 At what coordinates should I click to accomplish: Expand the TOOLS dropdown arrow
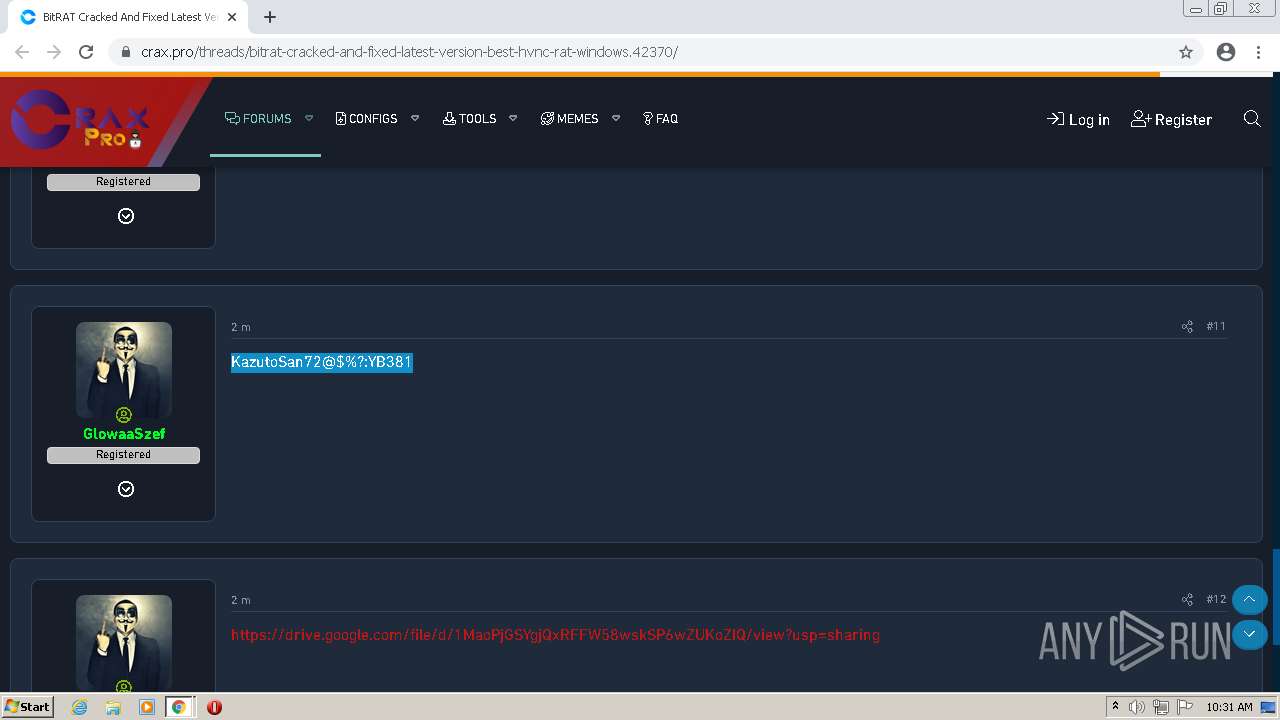click(513, 118)
